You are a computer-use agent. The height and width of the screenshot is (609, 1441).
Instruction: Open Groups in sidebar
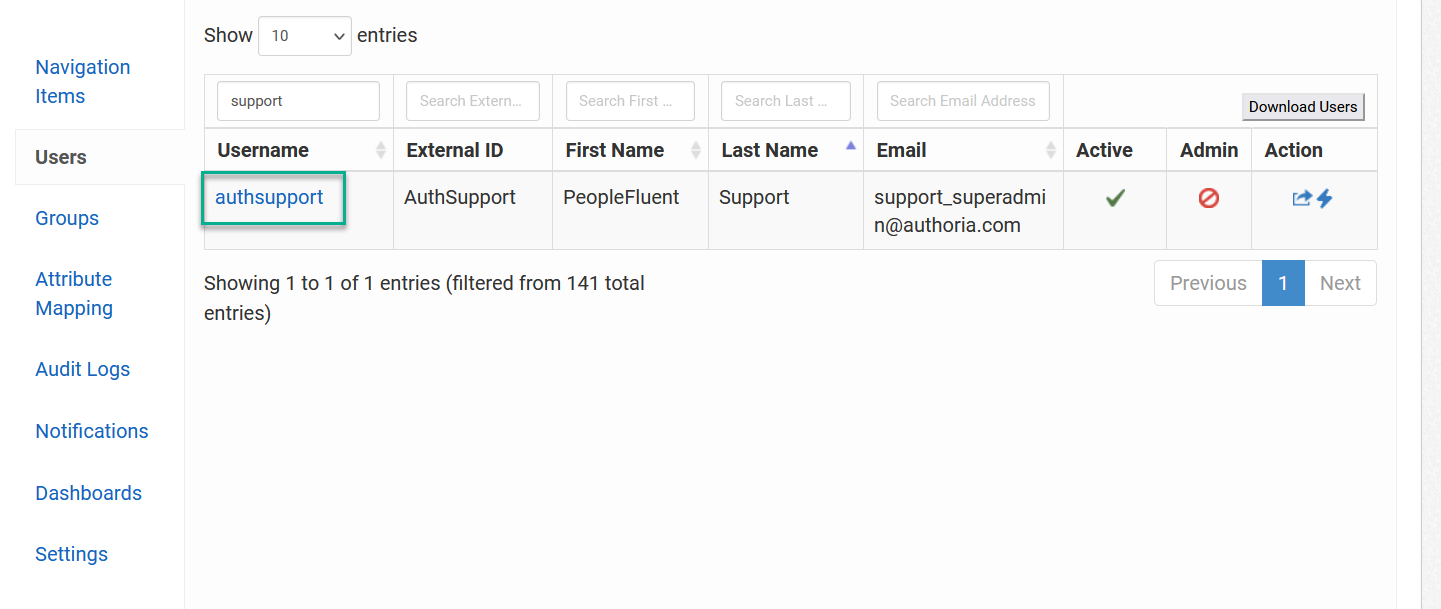67,218
